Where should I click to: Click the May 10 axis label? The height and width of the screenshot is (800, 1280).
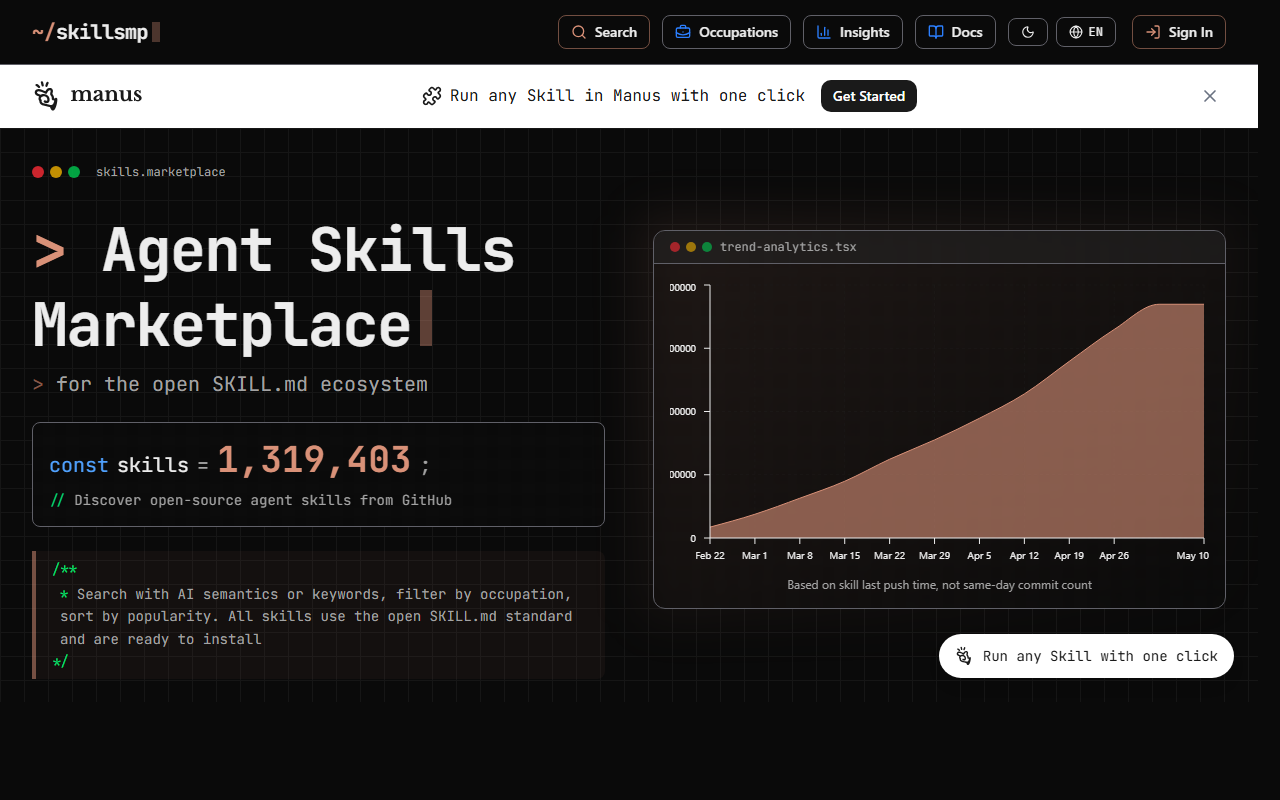(1192, 556)
